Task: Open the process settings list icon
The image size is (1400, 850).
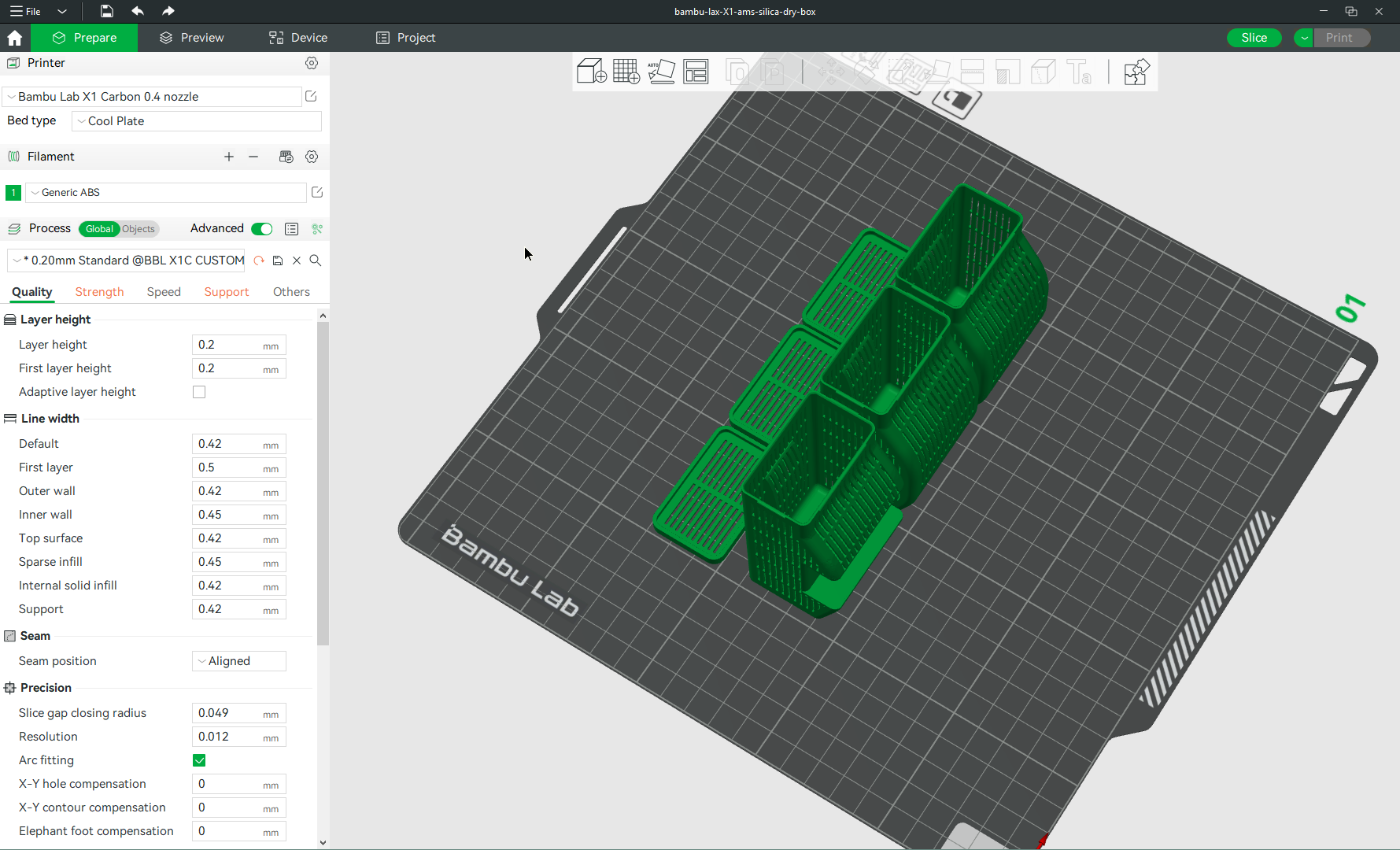Action: 292,229
